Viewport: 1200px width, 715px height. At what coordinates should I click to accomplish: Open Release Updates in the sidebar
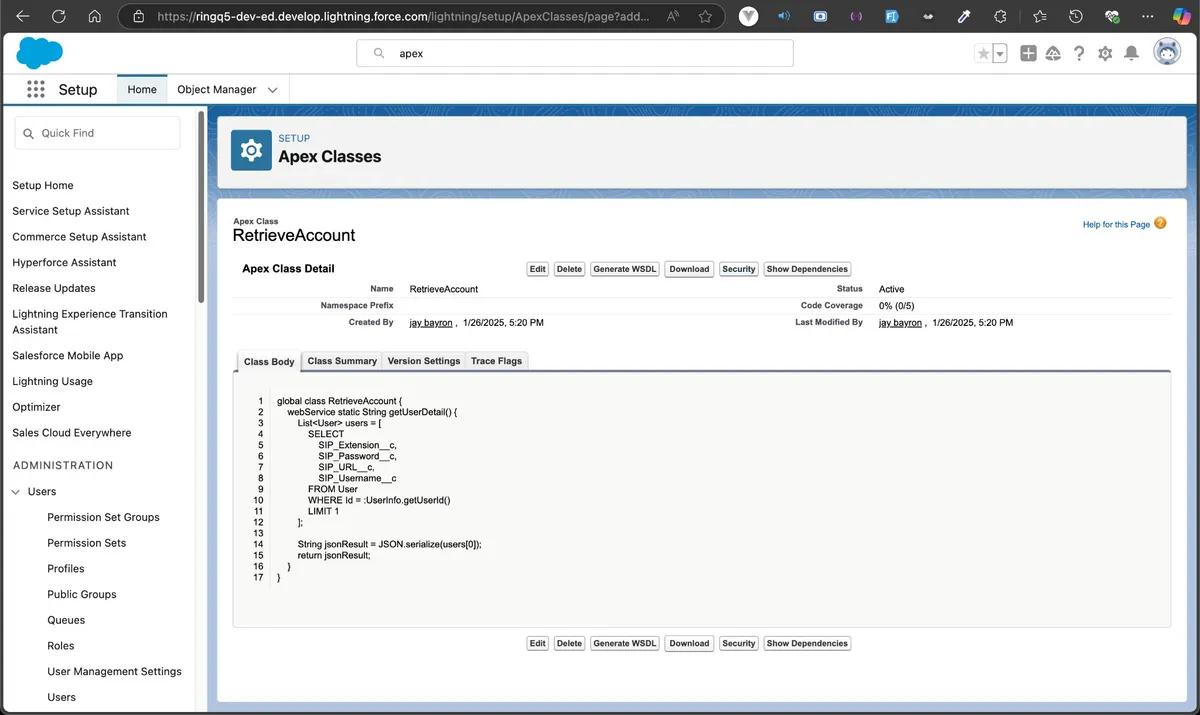pyautogui.click(x=54, y=288)
